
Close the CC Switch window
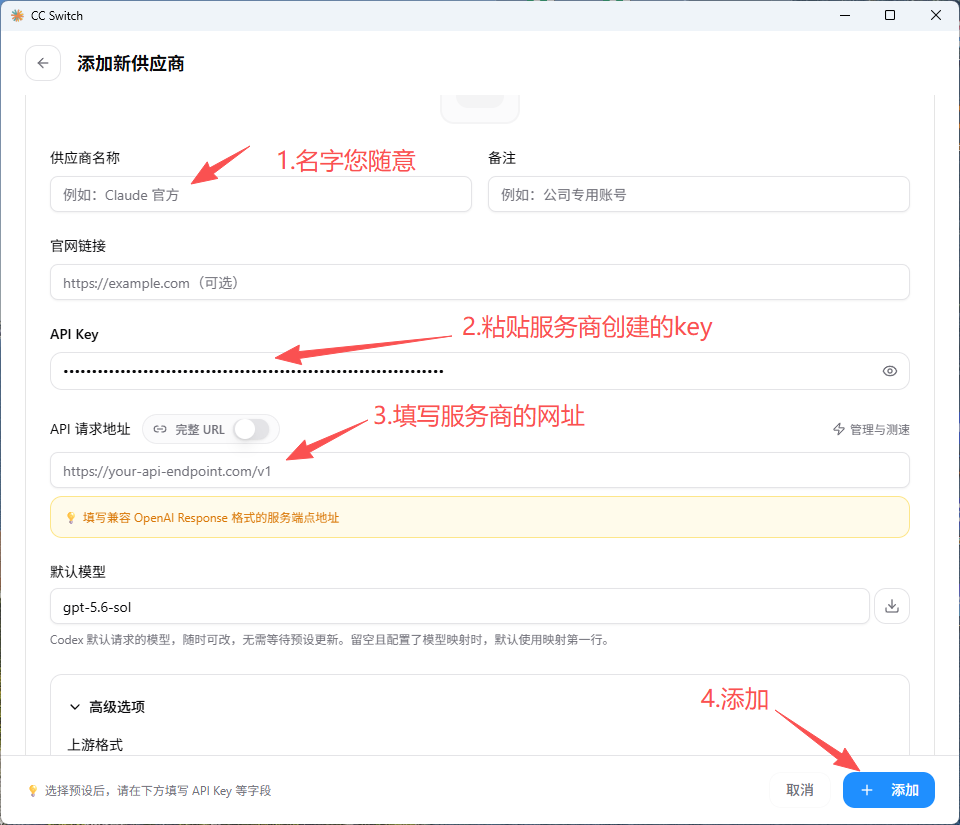936,15
